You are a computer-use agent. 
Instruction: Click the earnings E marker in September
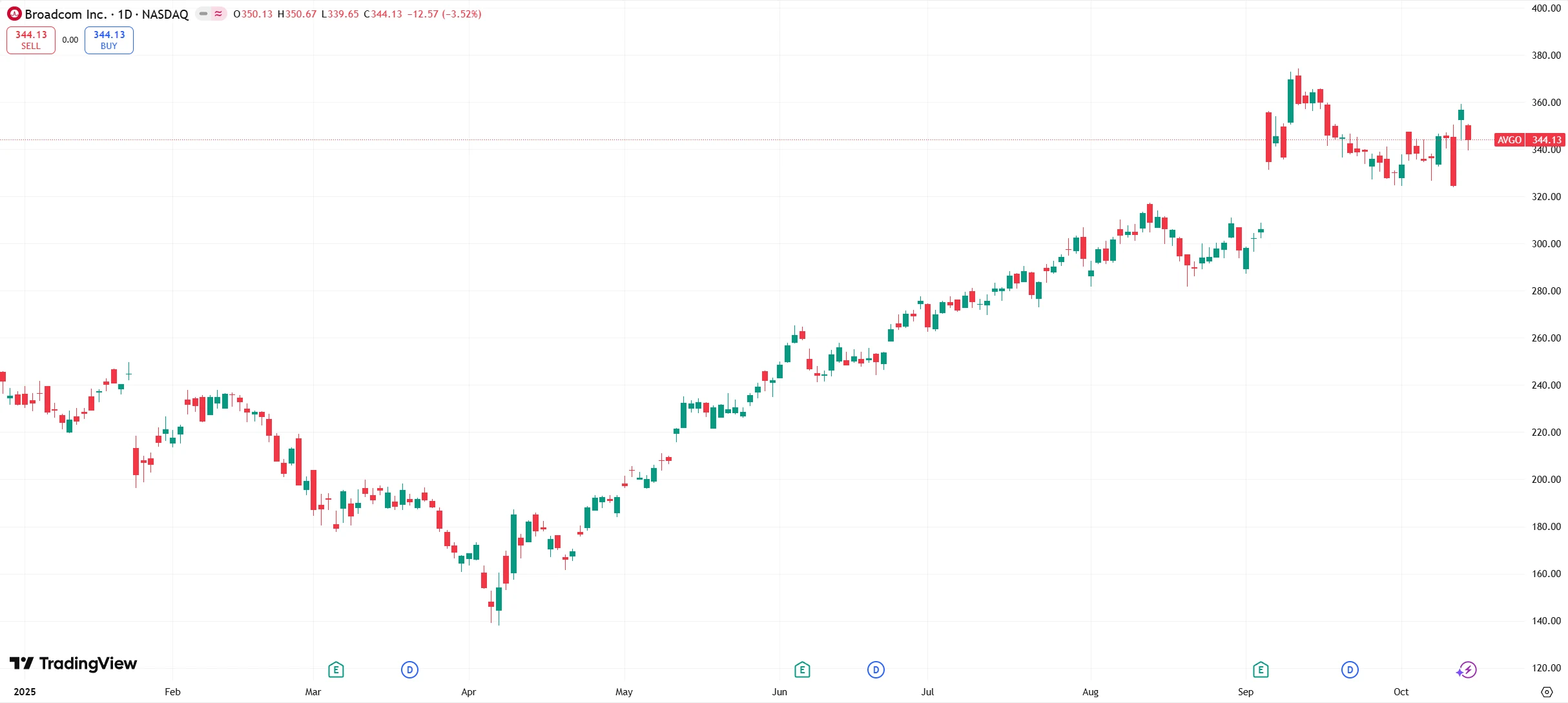1261,670
